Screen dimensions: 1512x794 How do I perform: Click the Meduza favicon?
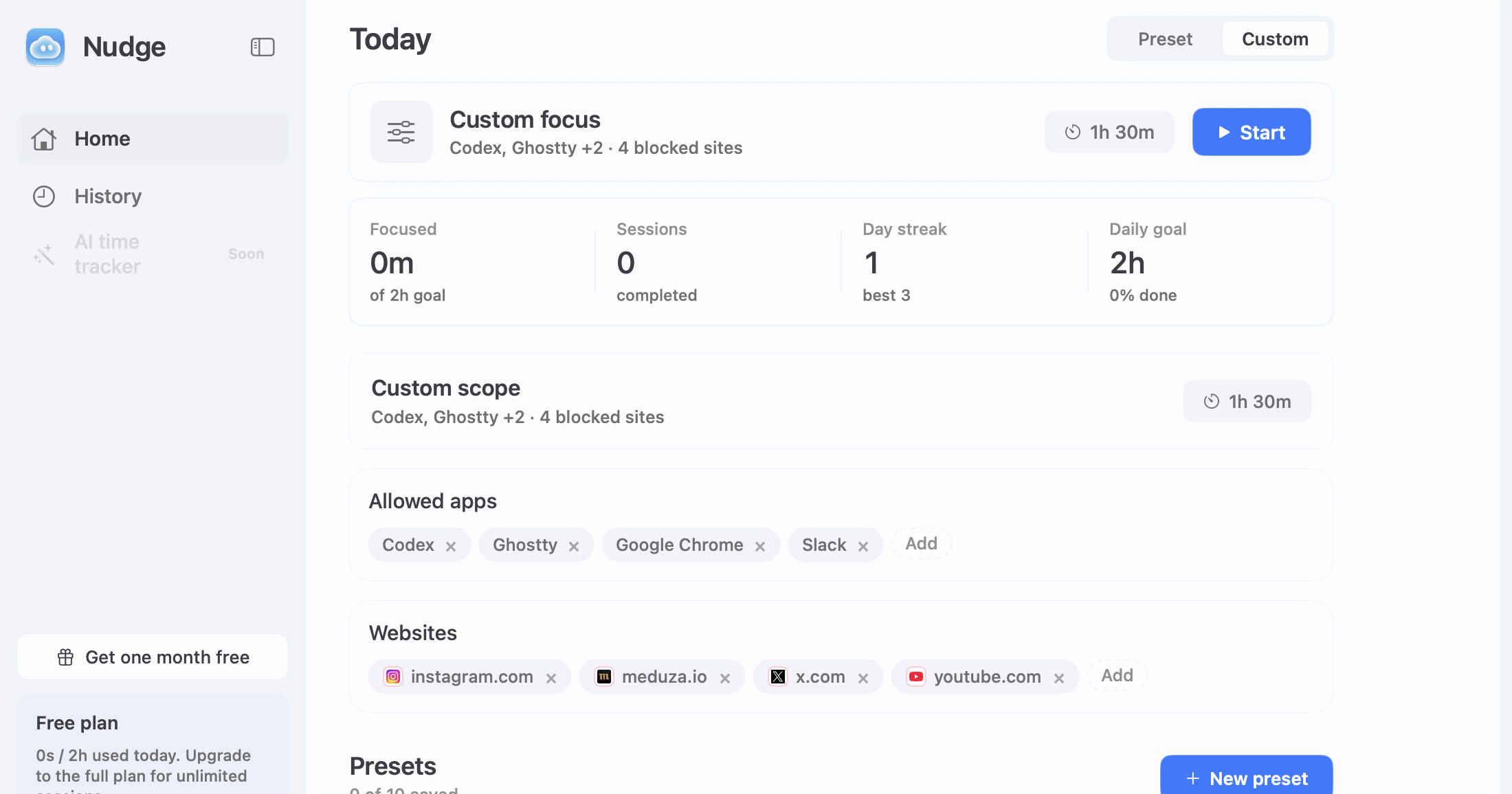pyautogui.click(x=604, y=677)
